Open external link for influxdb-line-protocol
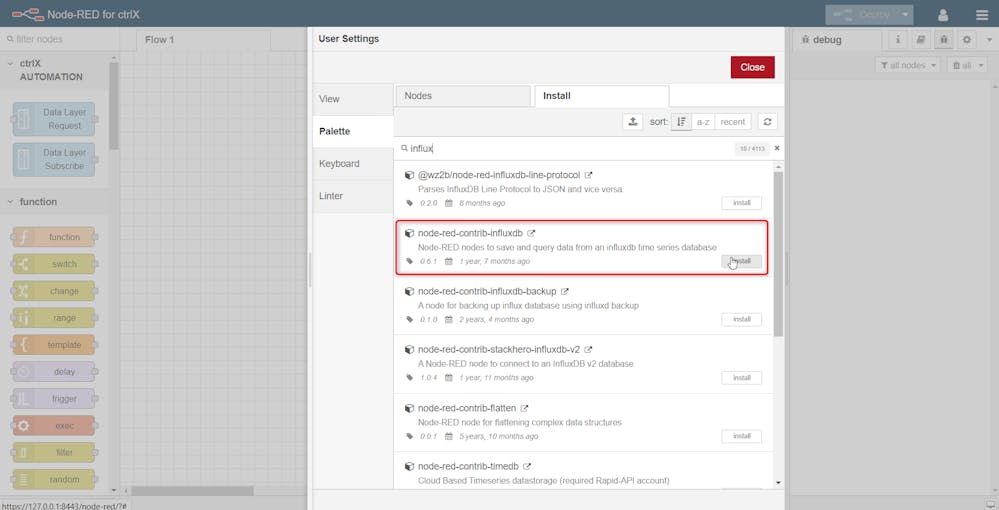Screen dimensions: 999x510 pyautogui.click(x=589, y=175)
